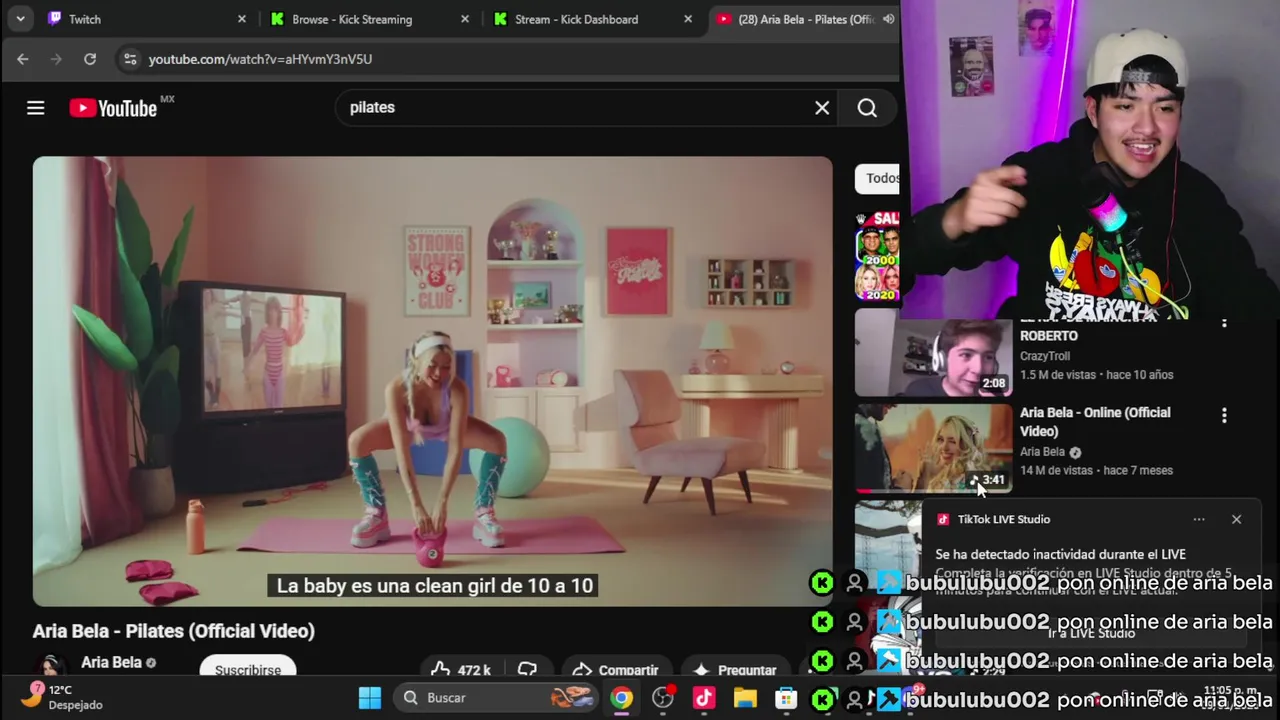Click the YouTube logo
Image resolution: width=1280 pixels, height=720 pixels.
click(x=113, y=108)
